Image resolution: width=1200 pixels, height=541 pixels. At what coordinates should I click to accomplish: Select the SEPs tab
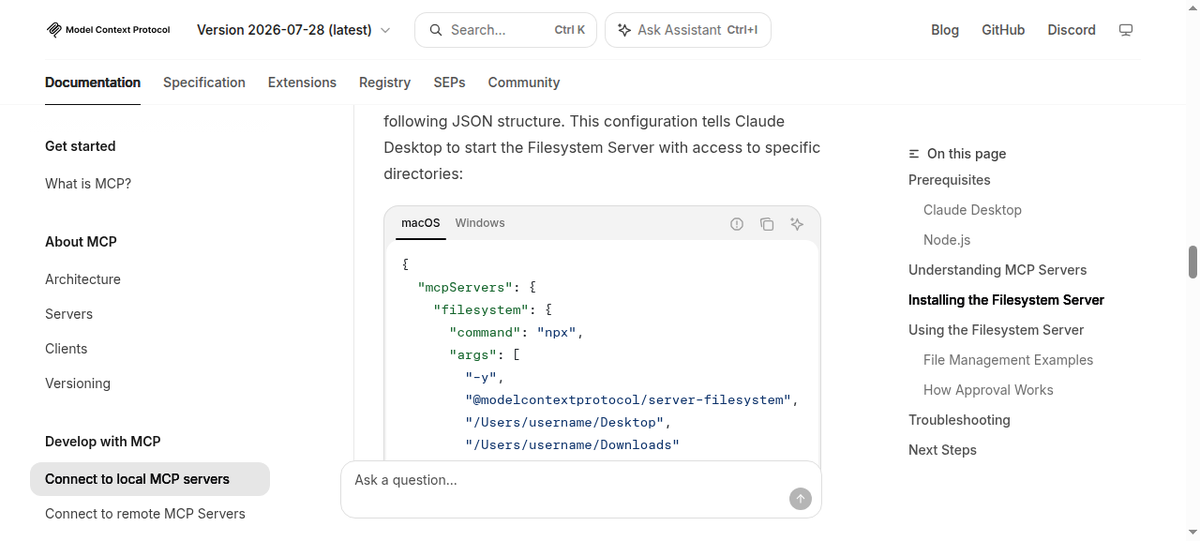point(449,82)
